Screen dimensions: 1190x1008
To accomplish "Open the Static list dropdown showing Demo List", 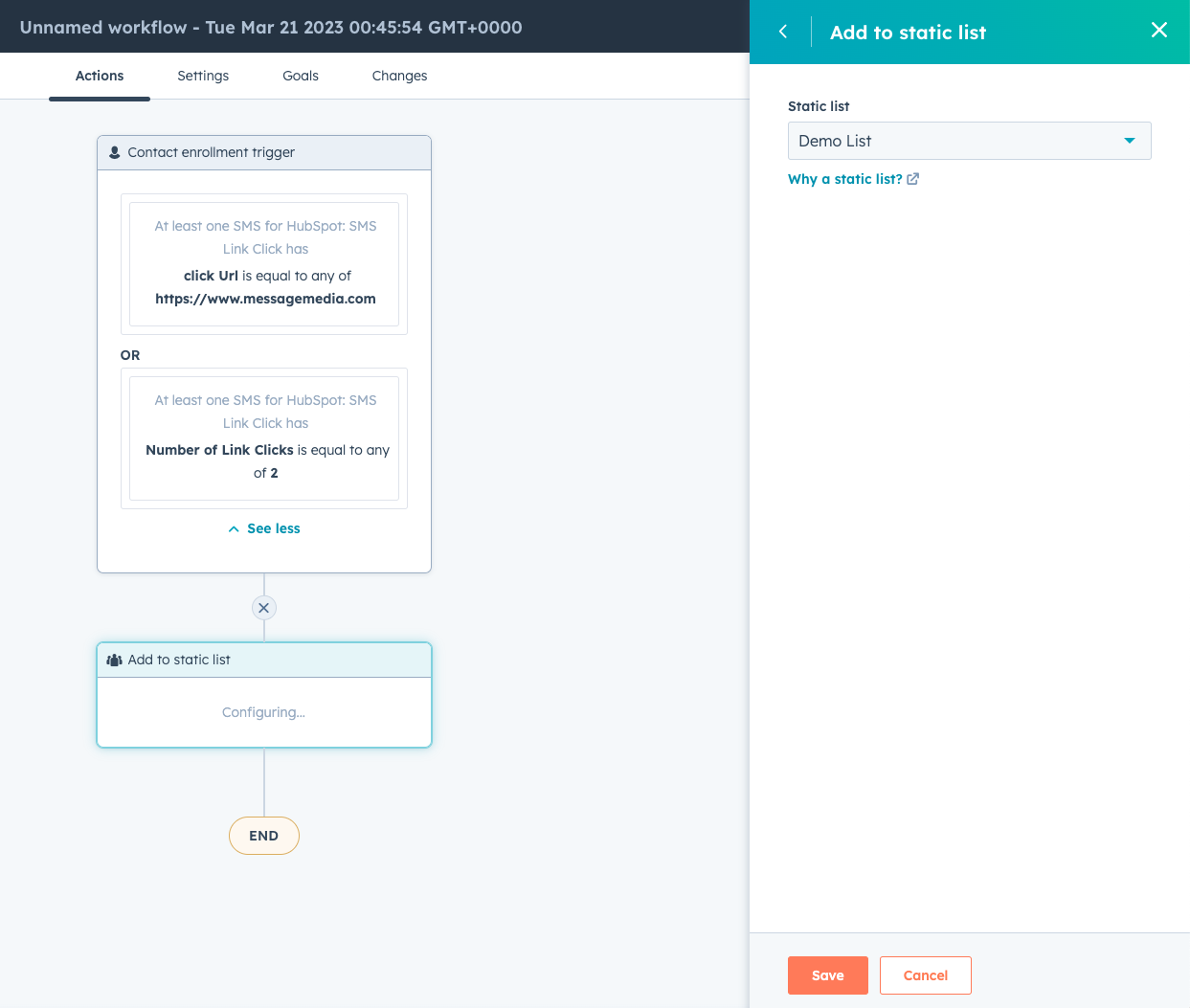I will coord(969,141).
